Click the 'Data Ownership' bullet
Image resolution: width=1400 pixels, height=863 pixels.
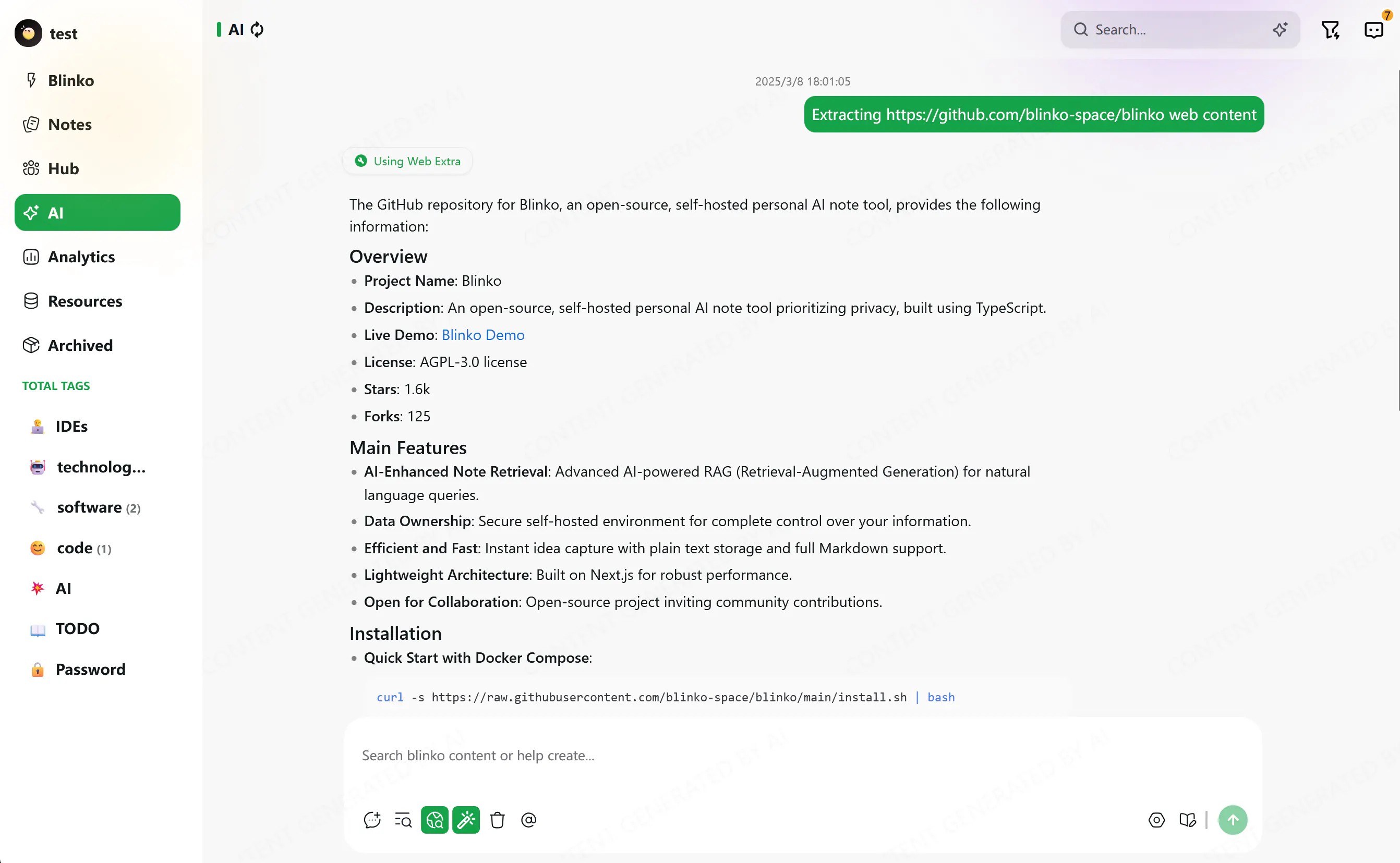tap(668, 521)
